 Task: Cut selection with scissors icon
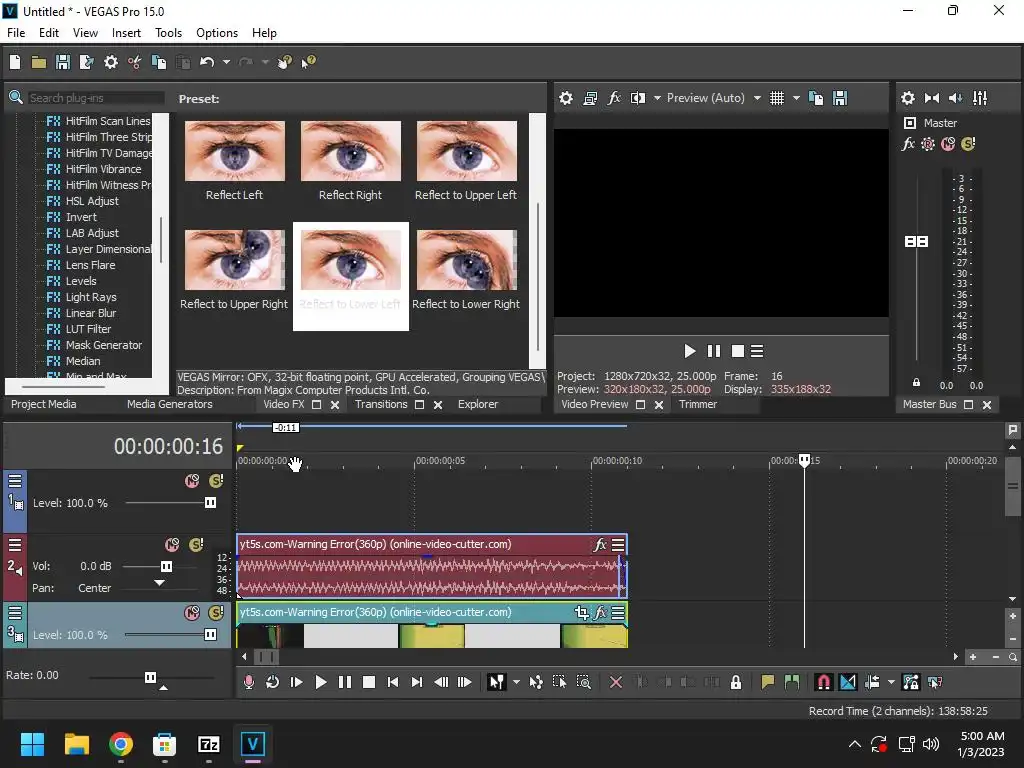click(x=135, y=62)
